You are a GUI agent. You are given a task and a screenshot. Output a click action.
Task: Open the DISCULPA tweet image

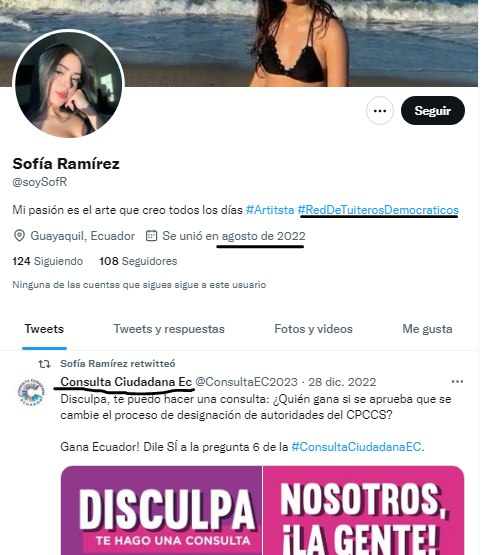[262, 510]
